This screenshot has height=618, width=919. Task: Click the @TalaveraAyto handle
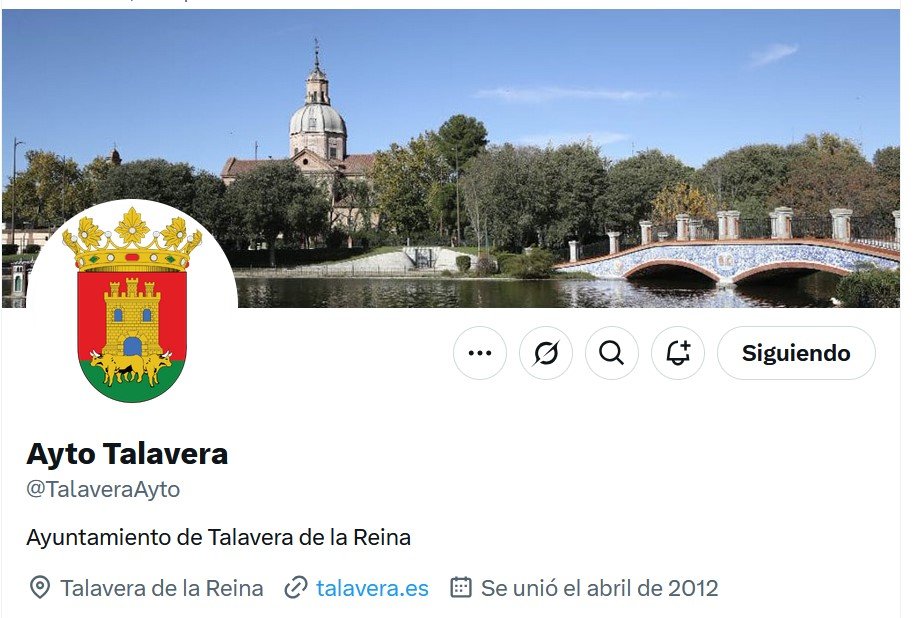tap(103, 489)
